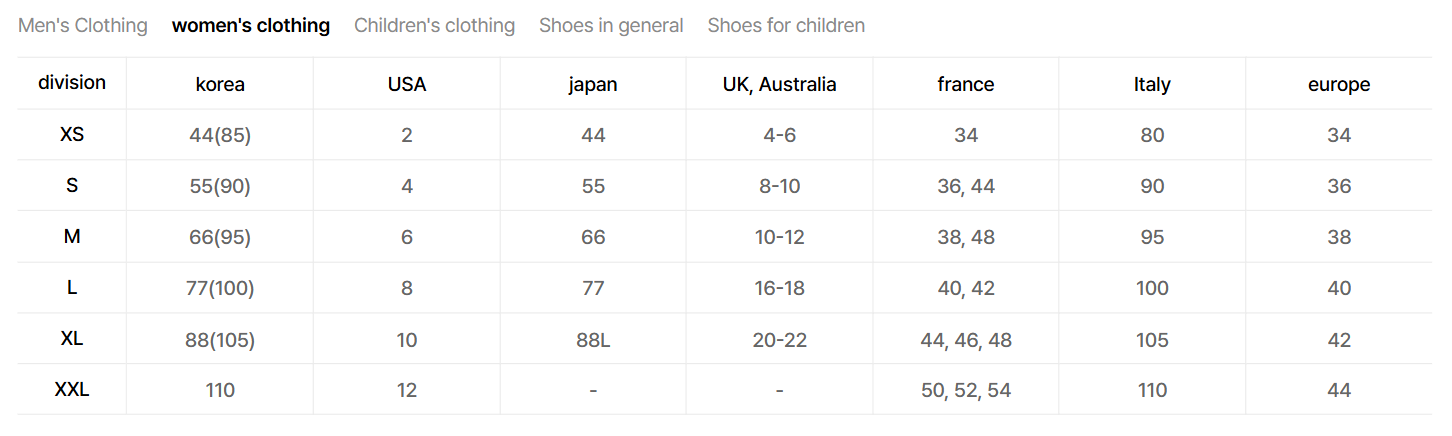1452x436 pixels.
Task: Open the Children's clothing tab
Action: click(x=434, y=26)
